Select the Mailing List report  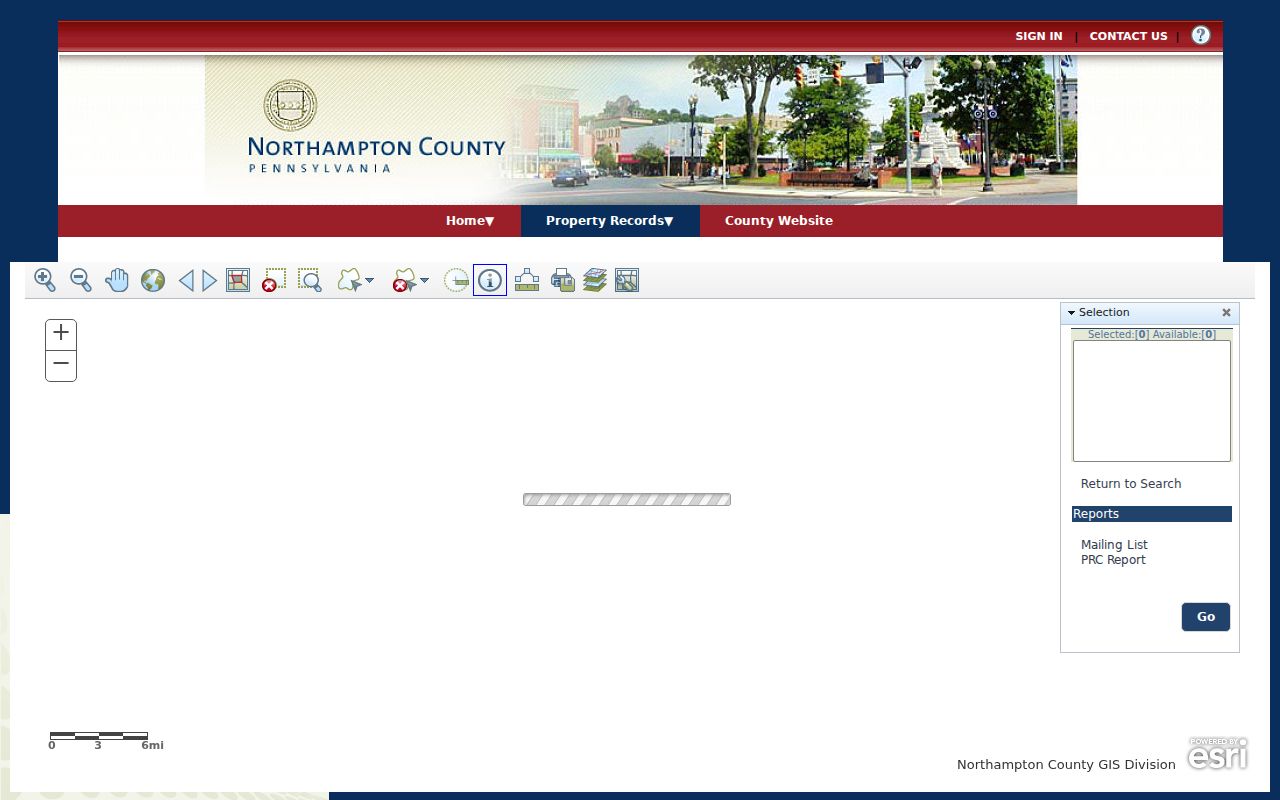(x=1114, y=545)
